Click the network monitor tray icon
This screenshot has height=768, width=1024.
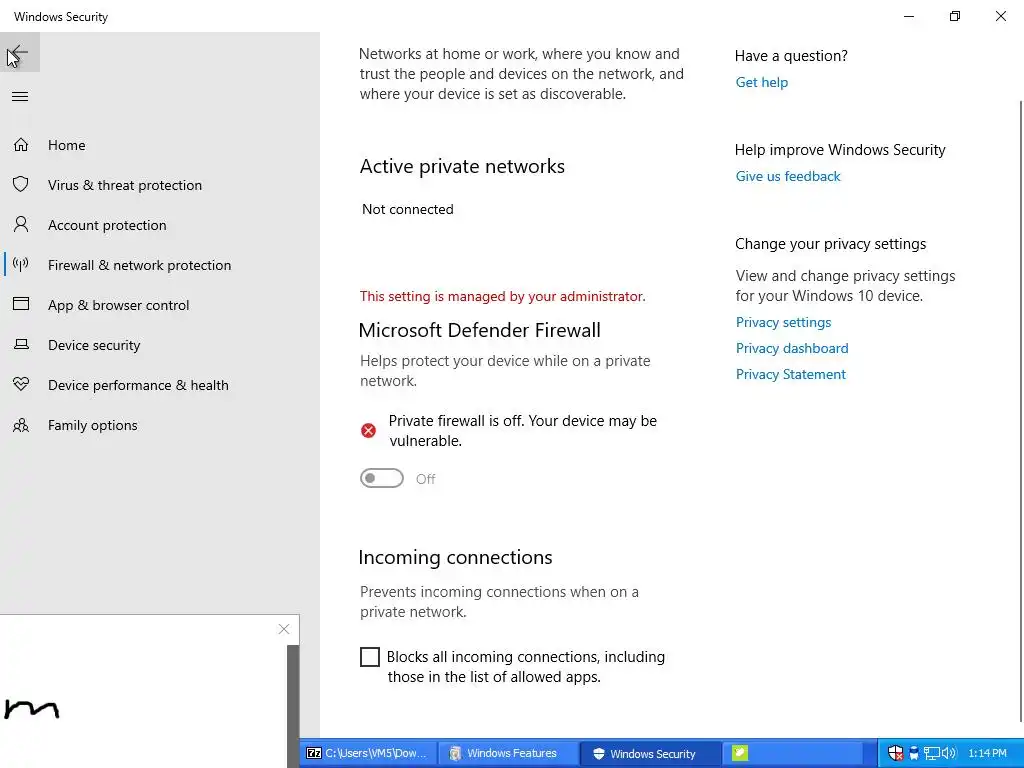931,753
